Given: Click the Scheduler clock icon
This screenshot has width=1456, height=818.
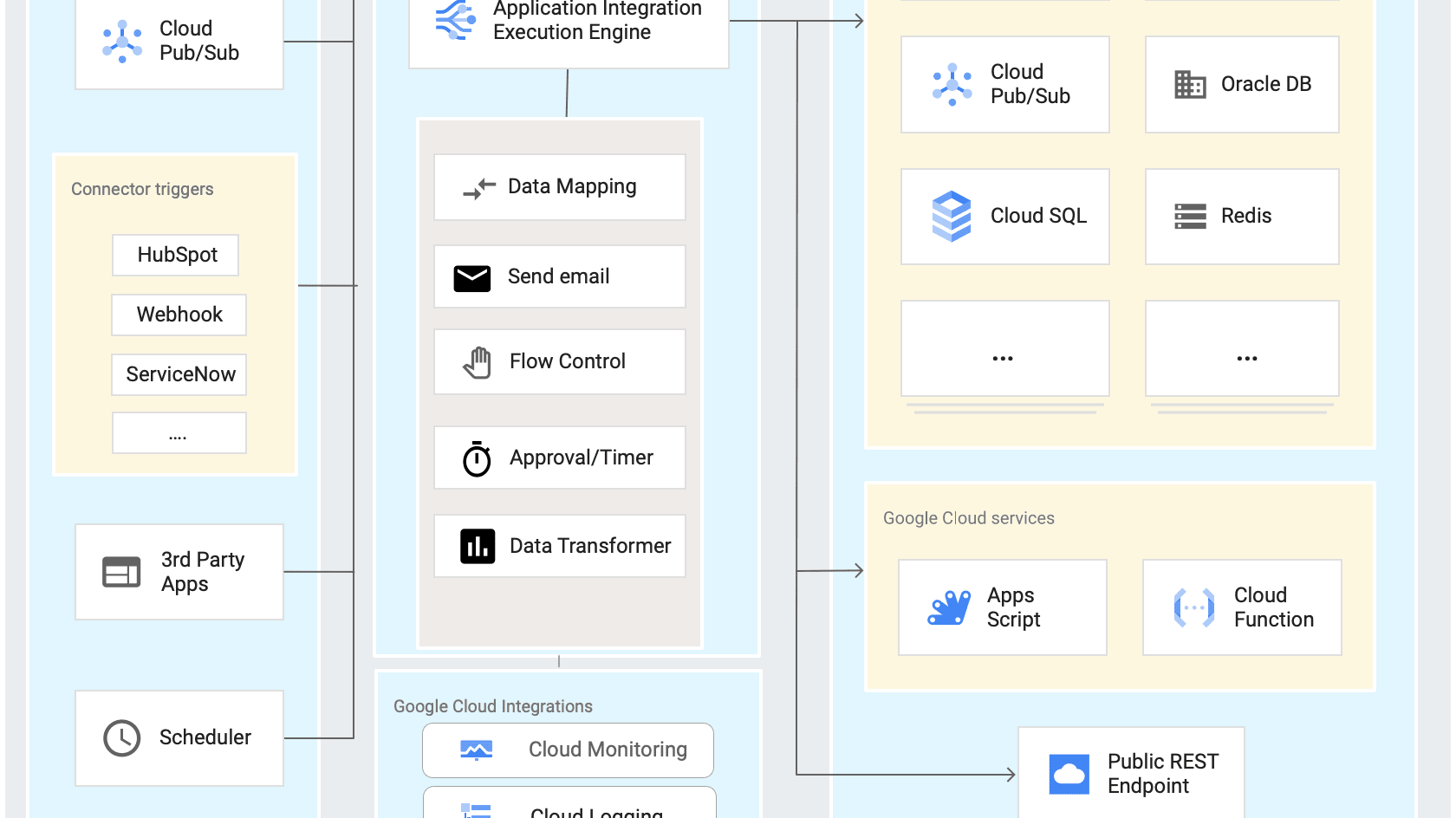Looking at the screenshot, I should 122,738.
